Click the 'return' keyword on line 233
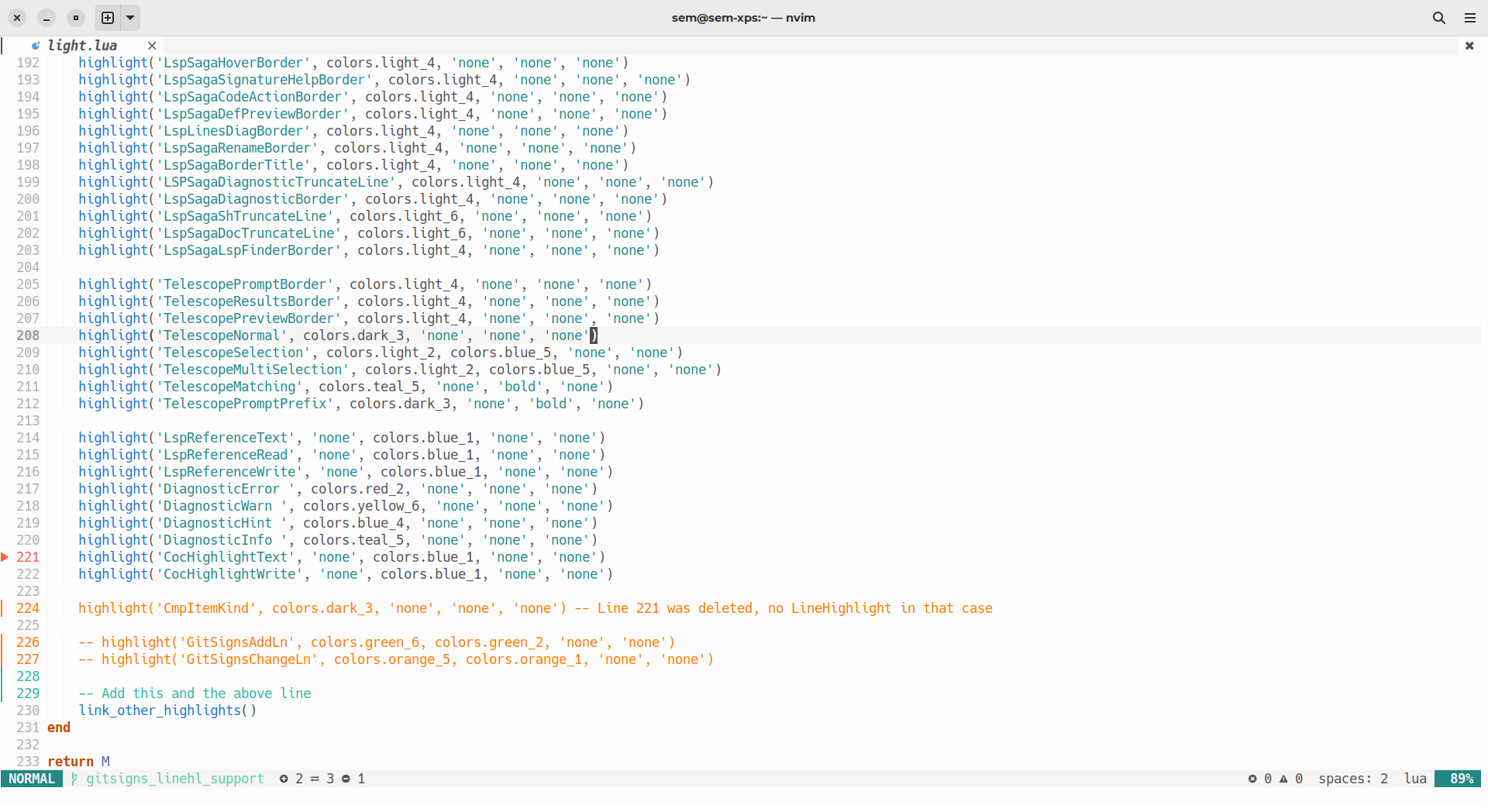Screen dimensions: 1488x812 [71, 762]
